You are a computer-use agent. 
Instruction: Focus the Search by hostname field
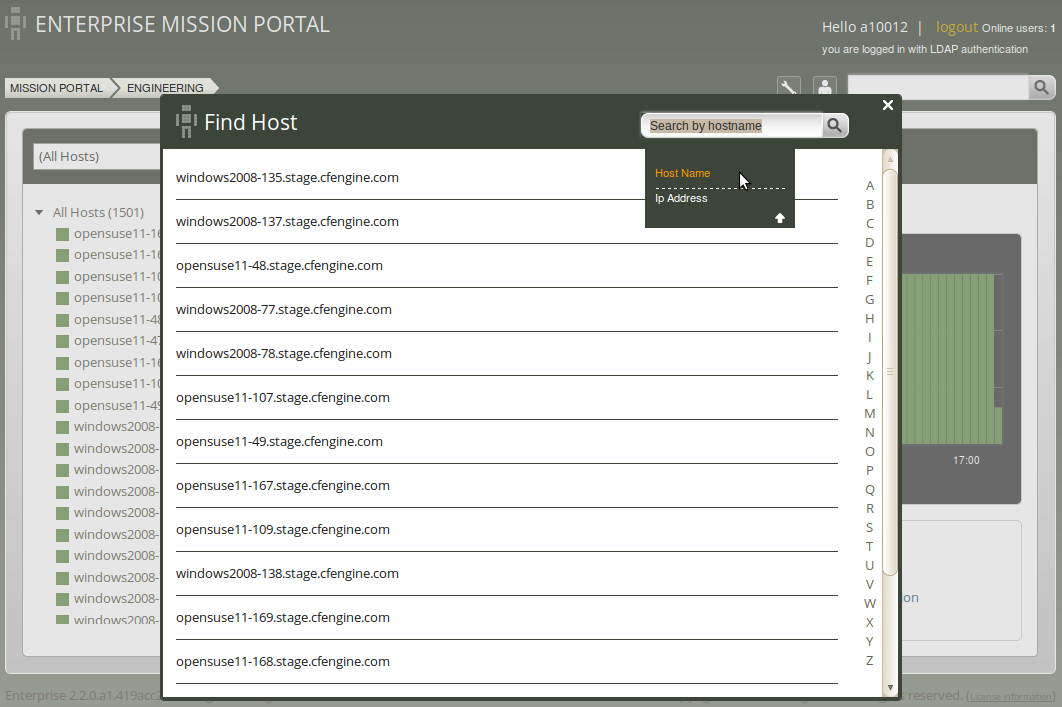[x=731, y=126]
